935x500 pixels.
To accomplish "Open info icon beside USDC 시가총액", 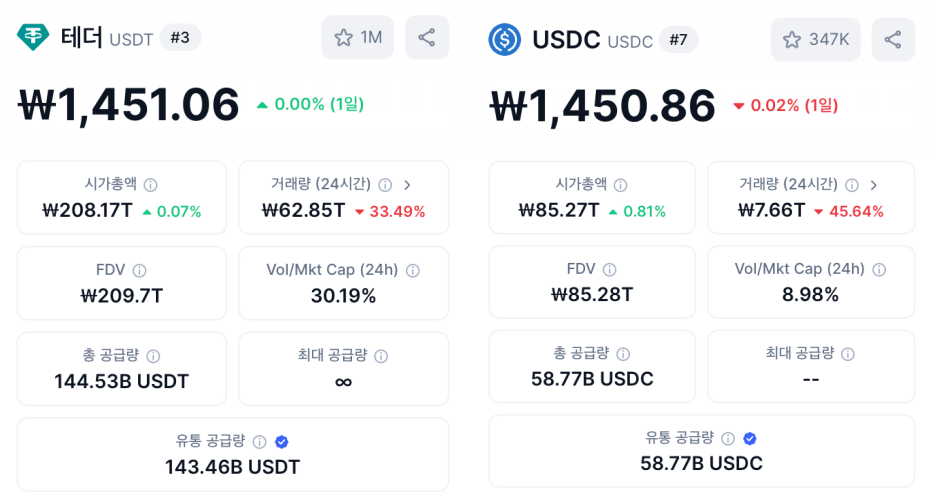I will coord(621,185).
